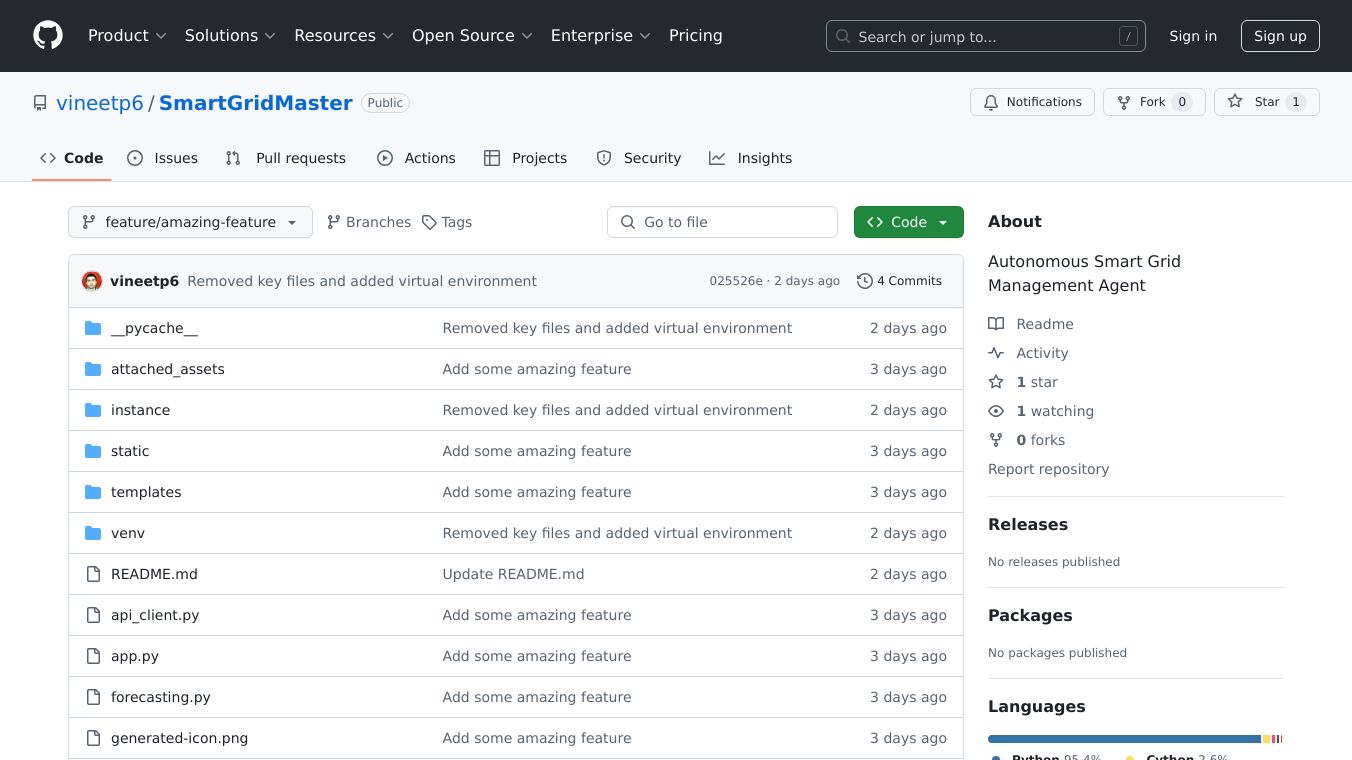Switch to the Issues tab
Viewport: 1352px width, 760px height.
pos(163,158)
